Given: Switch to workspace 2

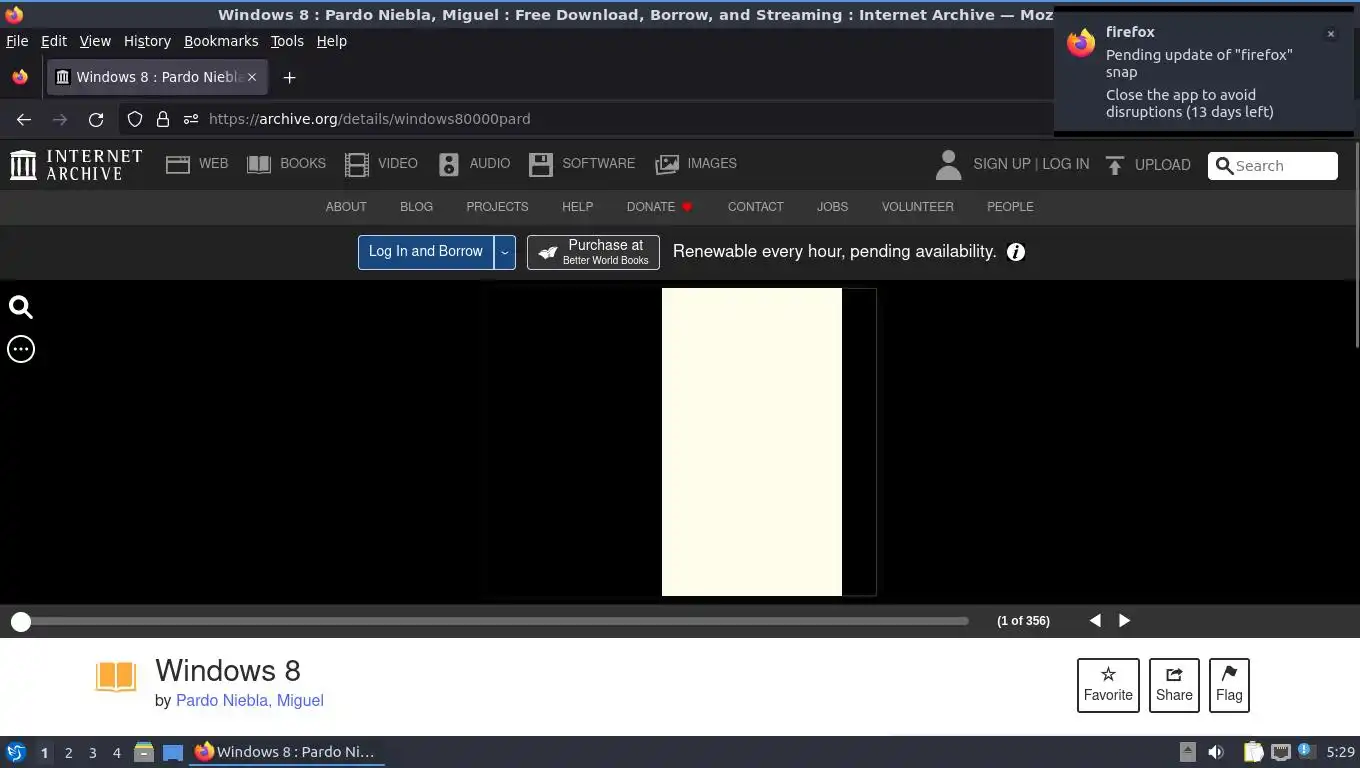Looking at the screenshot, I should [x=68, y=752].
